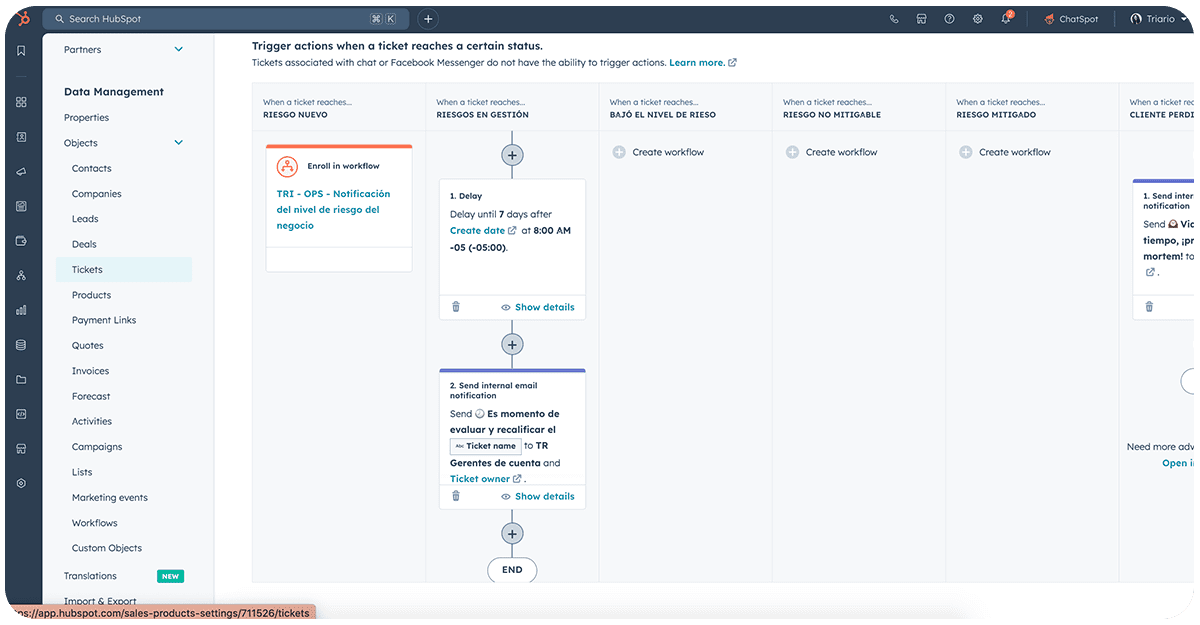
Task: Select Forecast under Objects
Action: pyautogui.click(x=91, y=396)
